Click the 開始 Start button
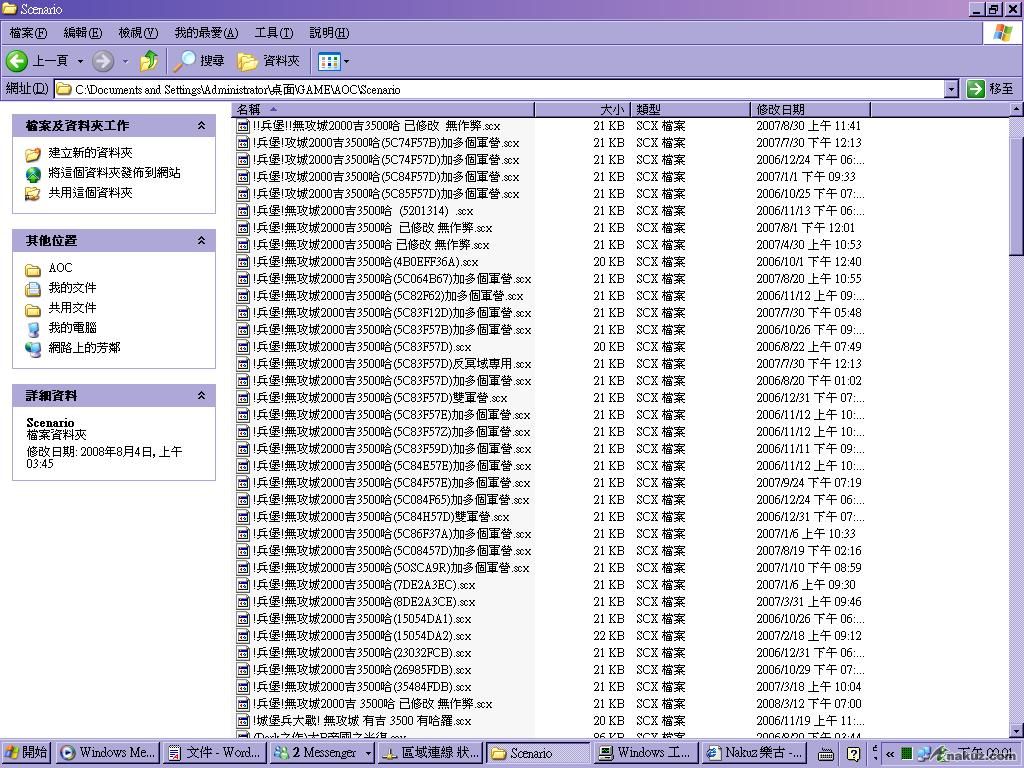 (26, 753)
